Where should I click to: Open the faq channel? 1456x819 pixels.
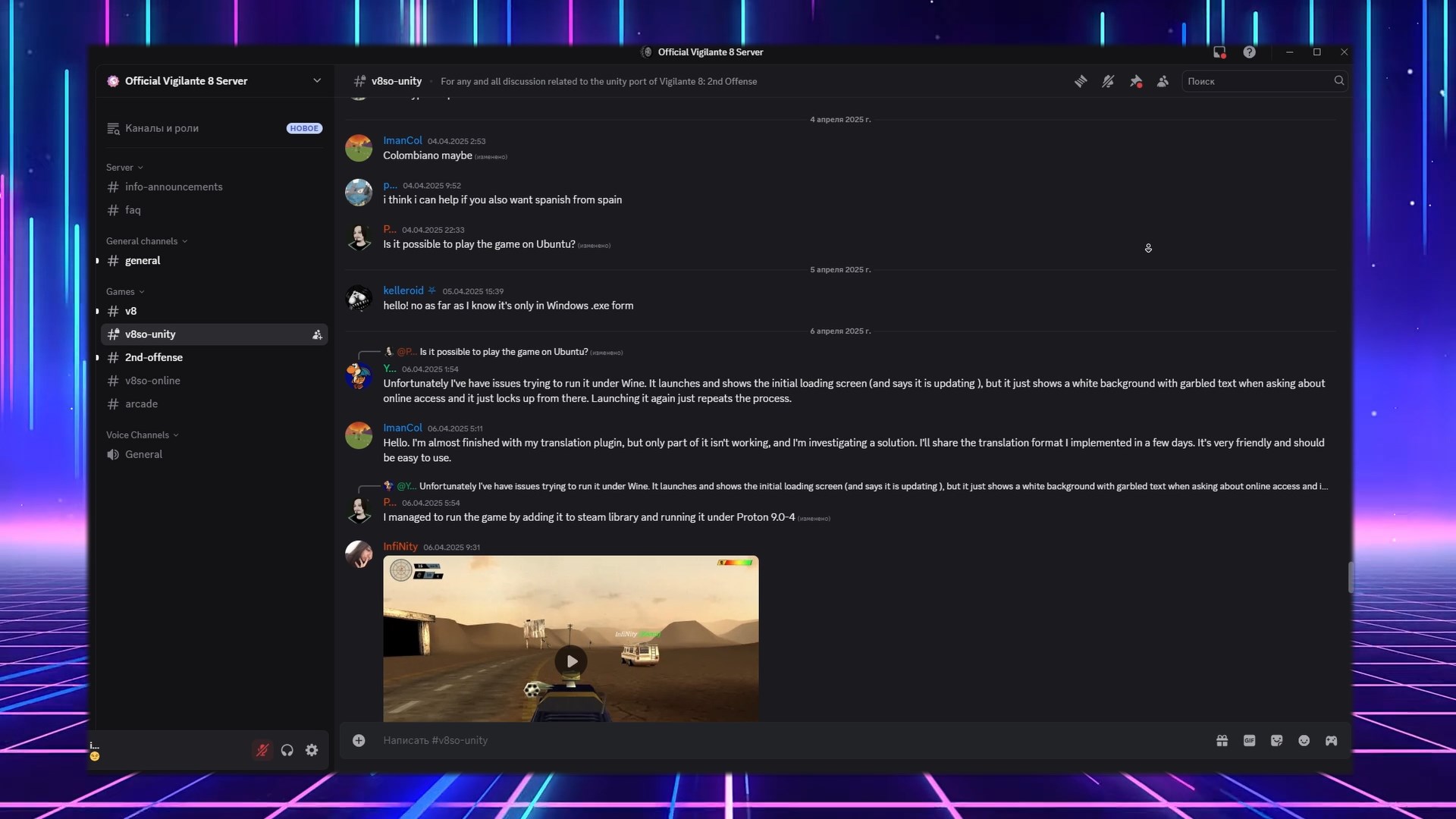[x=215, y=210]
